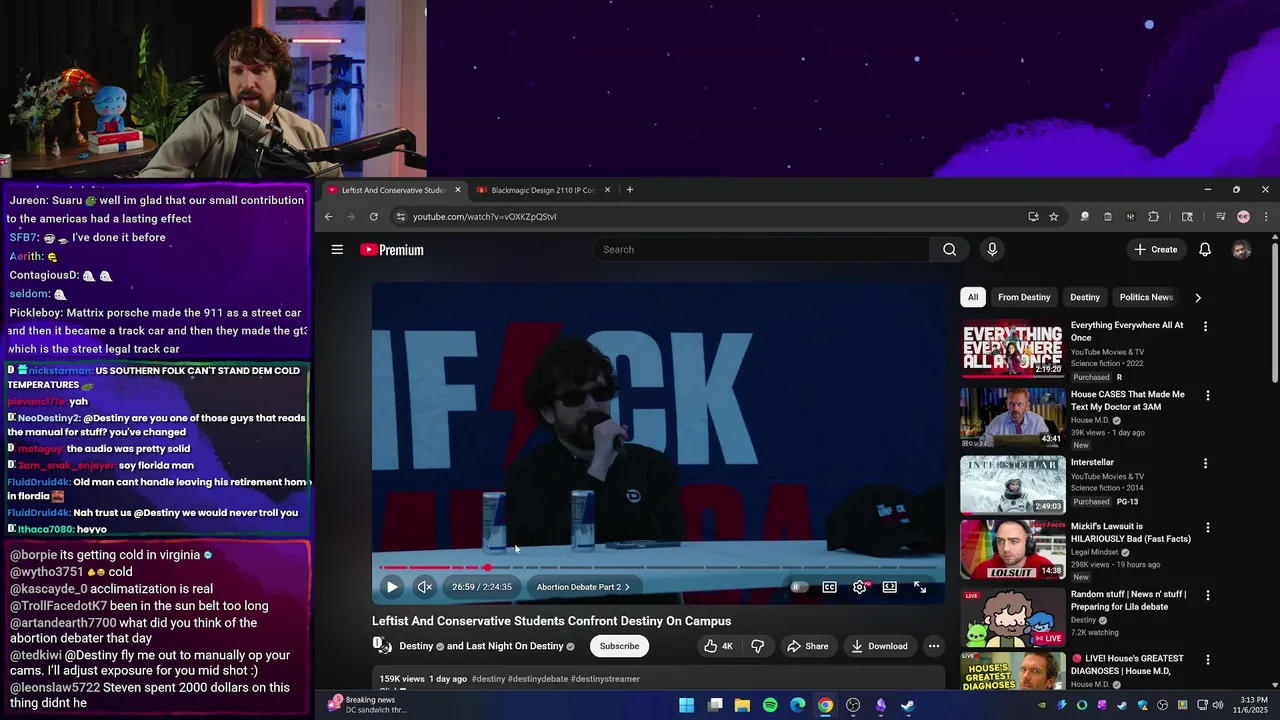Toggle the autoplay switch in player
The width and height of the screenshot is (1280, 720).
point(798,587)
